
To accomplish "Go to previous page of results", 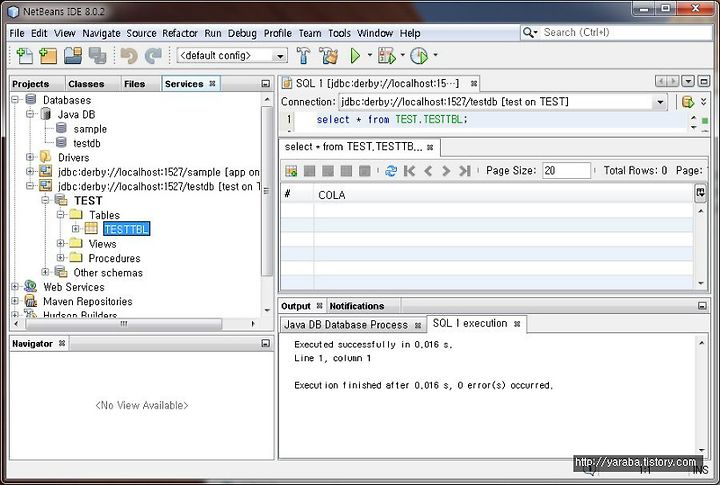I will (x=428, y=171).
